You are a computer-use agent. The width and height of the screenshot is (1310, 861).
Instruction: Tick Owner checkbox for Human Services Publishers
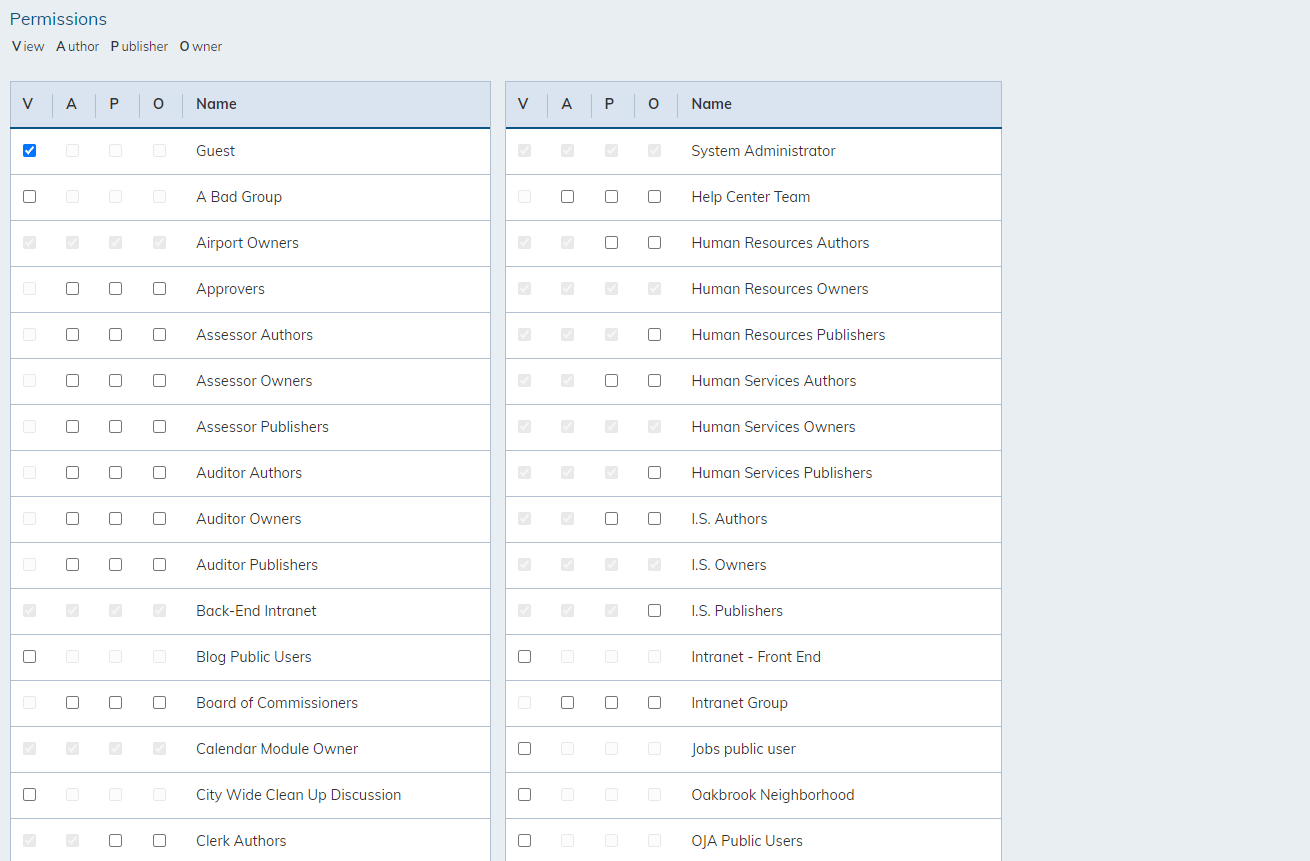(654, 473)
